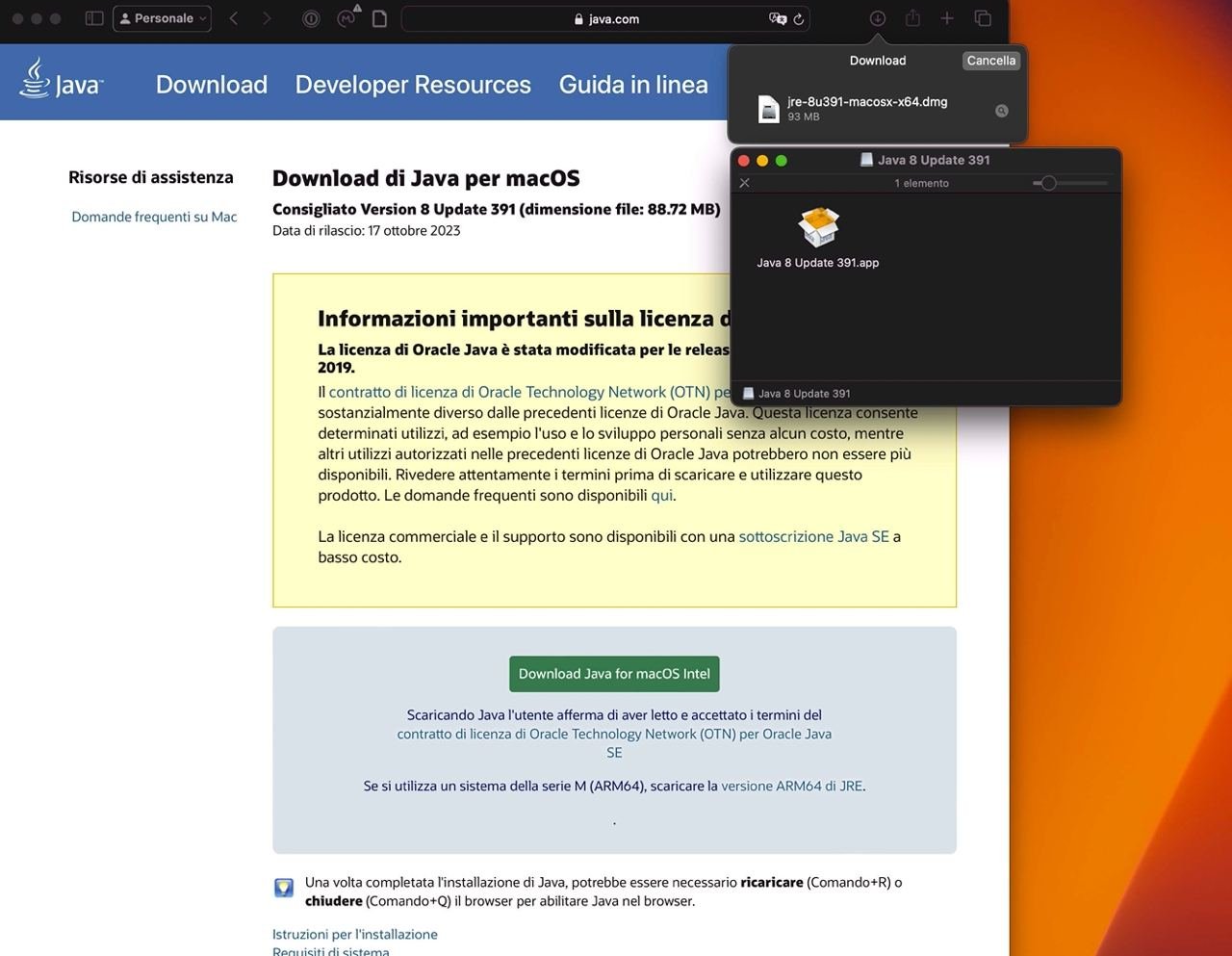The image size is (1232, 956).
Task: Click the Cancella button in Downloads popover
Action: point(990,61)
